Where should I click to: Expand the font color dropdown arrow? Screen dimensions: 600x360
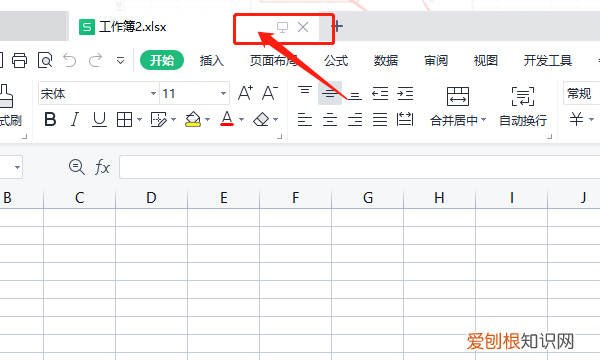pos(241,120)
